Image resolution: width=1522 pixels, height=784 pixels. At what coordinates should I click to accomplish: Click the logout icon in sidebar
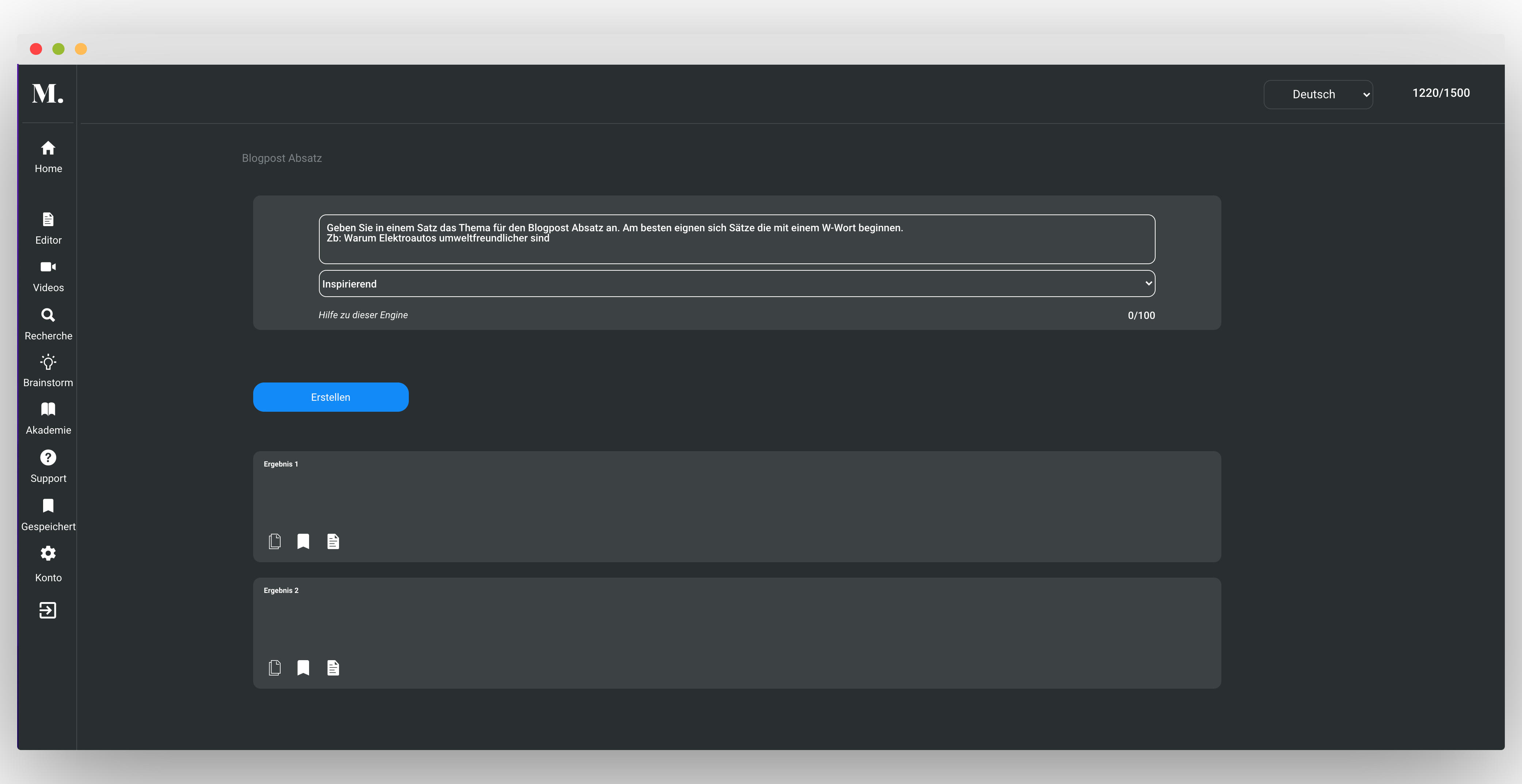click(x=48, y=610)
